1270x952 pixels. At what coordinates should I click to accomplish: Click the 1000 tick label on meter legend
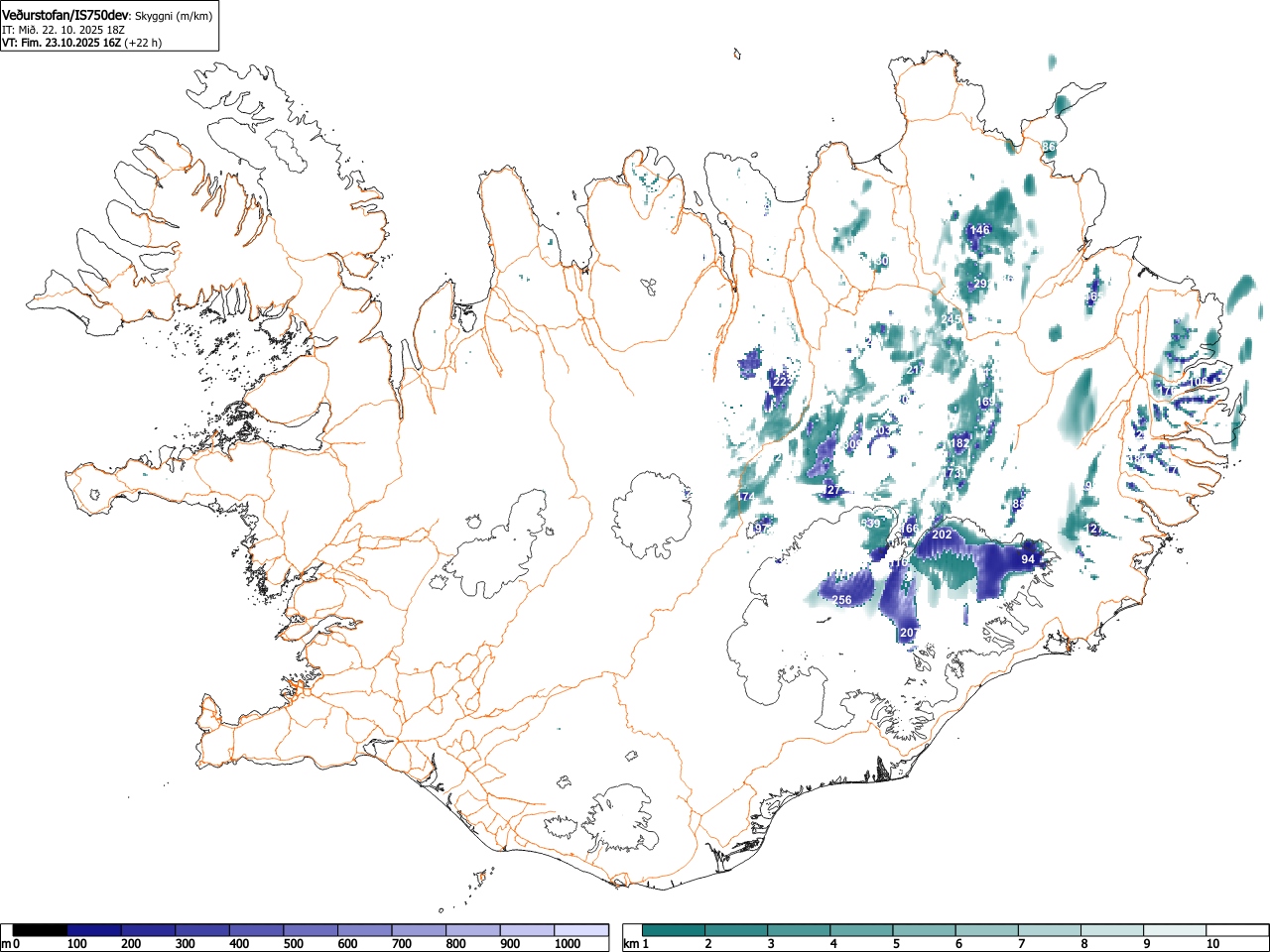568,944
